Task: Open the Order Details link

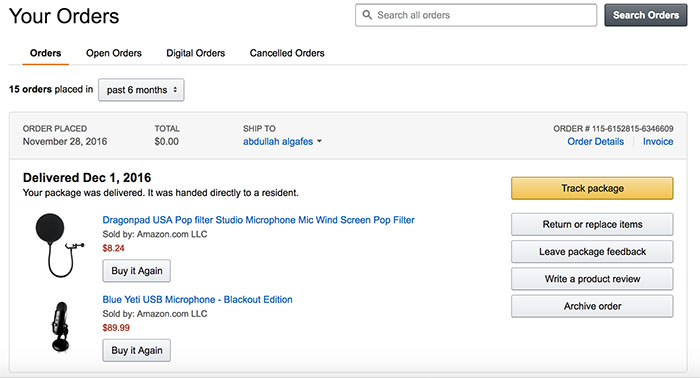Action: 596,141
